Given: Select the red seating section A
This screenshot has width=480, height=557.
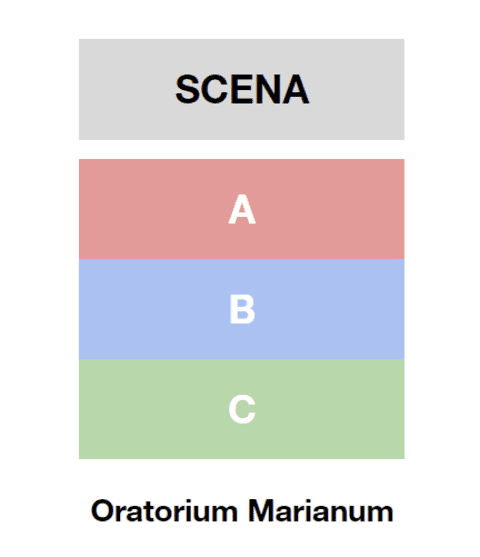Looking at the screenshot, I should coord(242,209).
